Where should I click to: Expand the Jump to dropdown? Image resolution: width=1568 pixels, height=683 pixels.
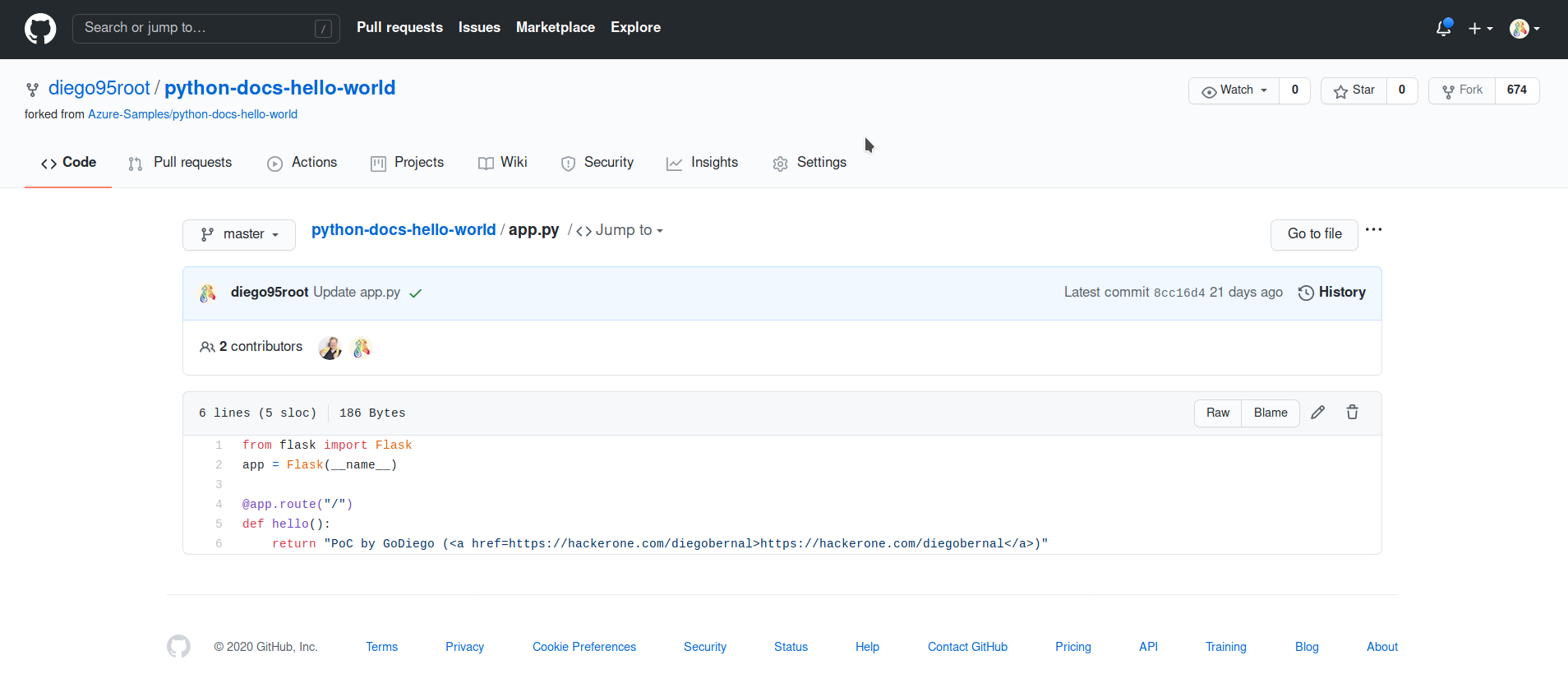click(620, 231)
